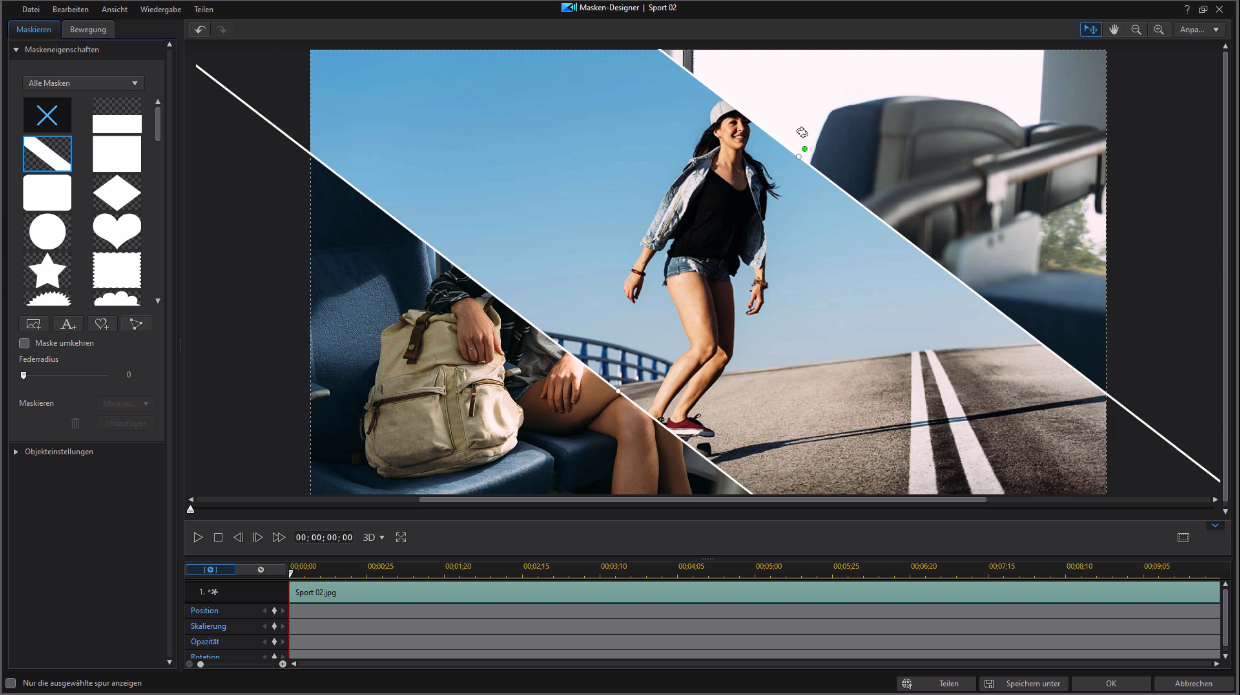Click the green rotation handle on the mask
The height and width of the screenshot is (695, 1240).
pyautogui.click(x=804, y=149)
